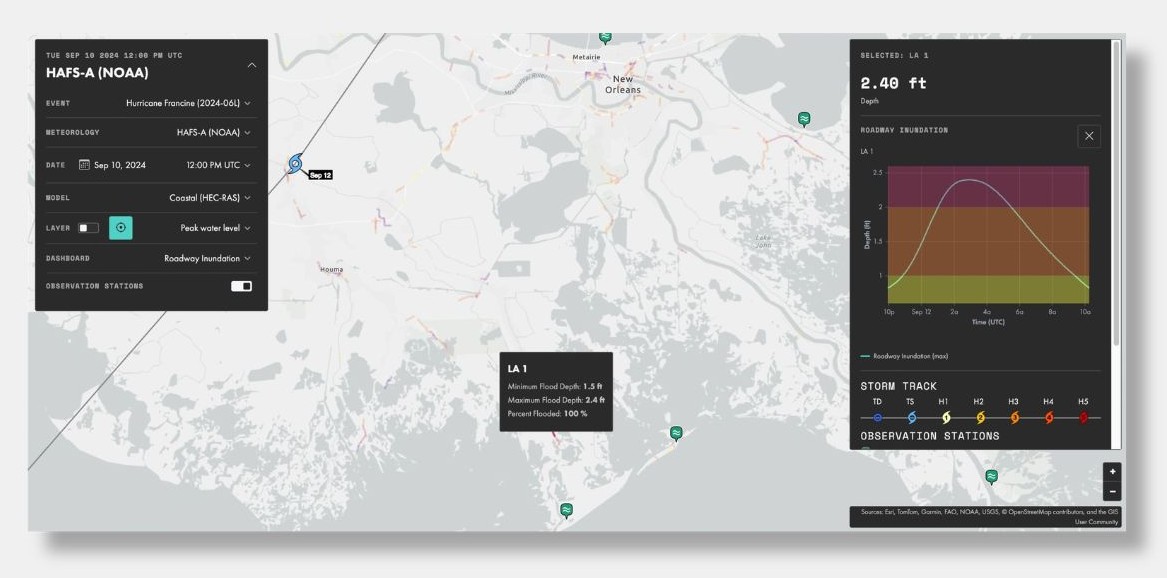Toggle the Layer visibility switch
1167x578 pixels.
pyautogui.click(x=89, y=228)
